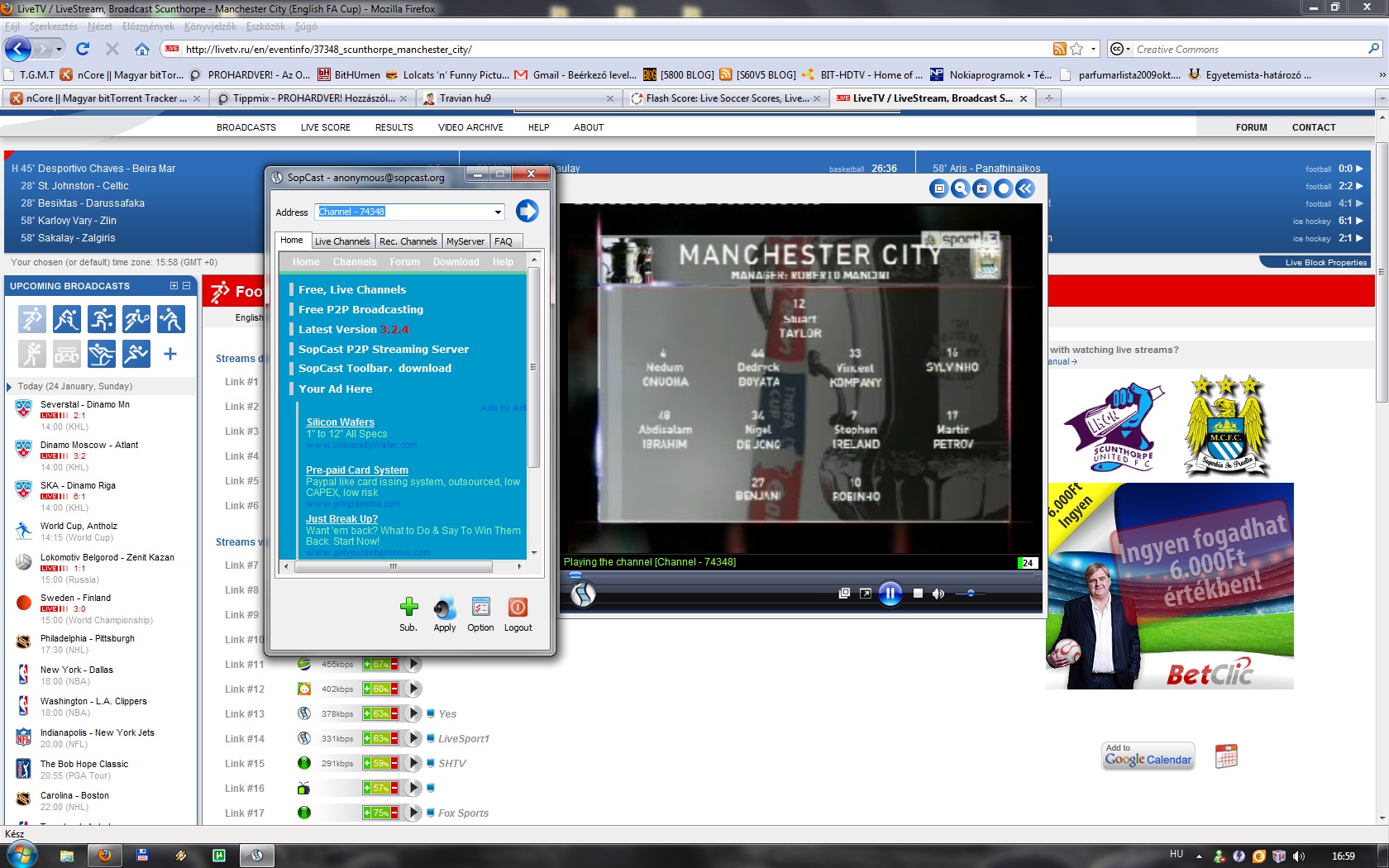Open the search engine selector dropdown
The width and height of the screenshot is (1389, 868).
click(1119, 50)
